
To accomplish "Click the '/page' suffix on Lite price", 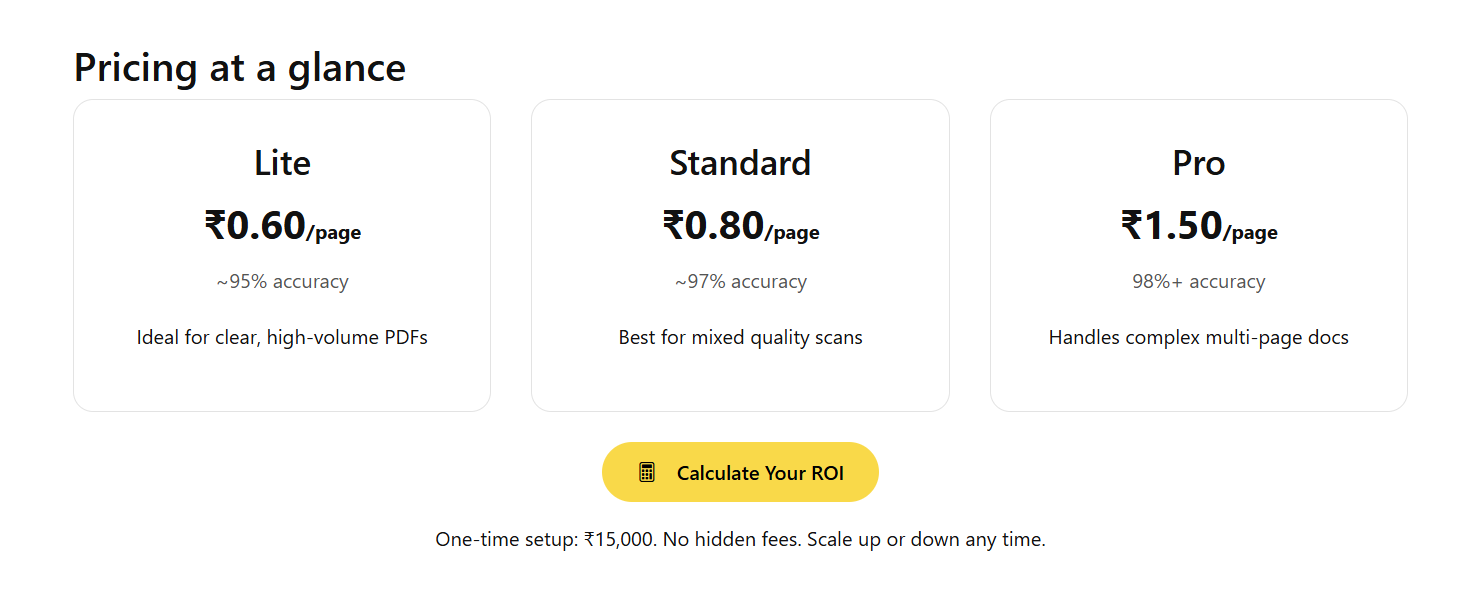I will pos(334,234).
